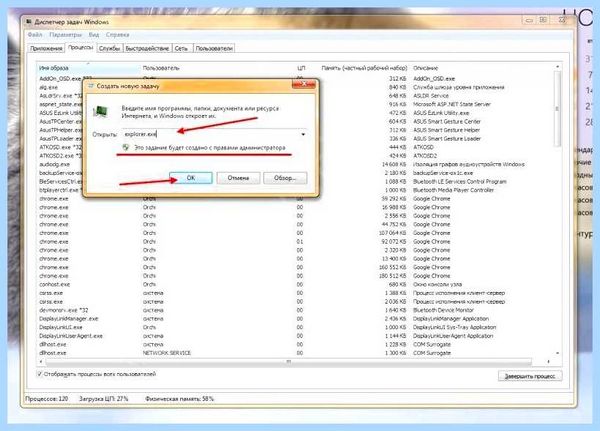600x431 pixels.
Task: Select the chrome.exe row using 107 064 КБ
Action: pos(295,233)
